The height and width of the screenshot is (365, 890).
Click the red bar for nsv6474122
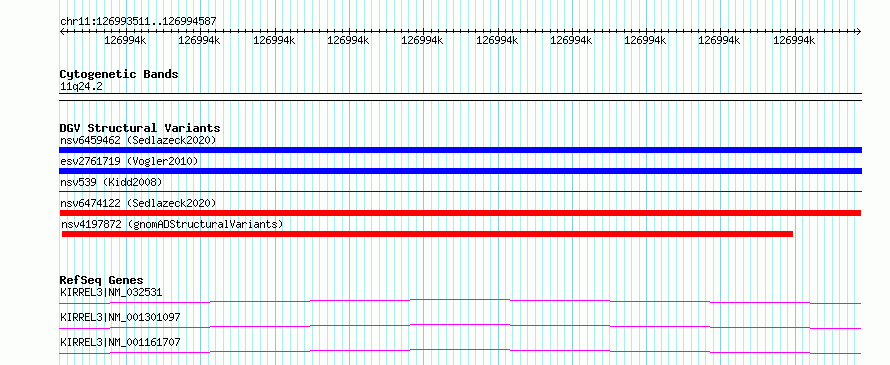click(x=460, y=213)
